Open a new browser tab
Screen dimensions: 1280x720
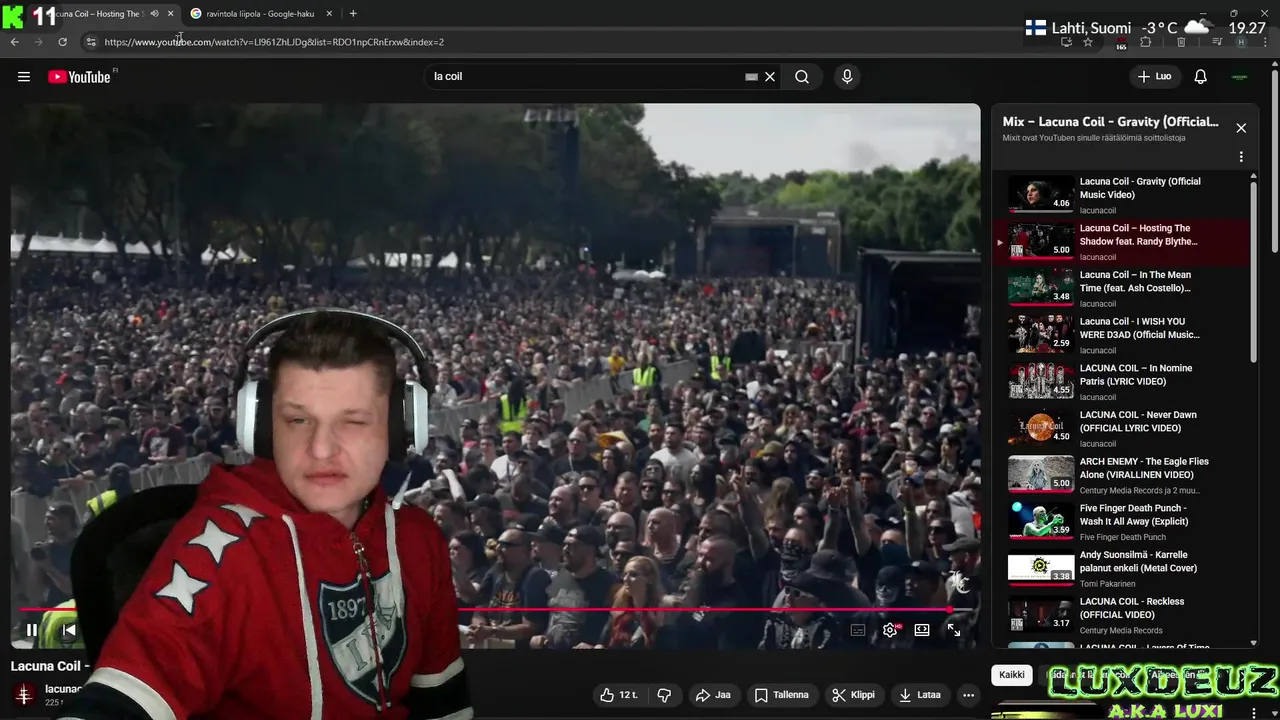353,14
